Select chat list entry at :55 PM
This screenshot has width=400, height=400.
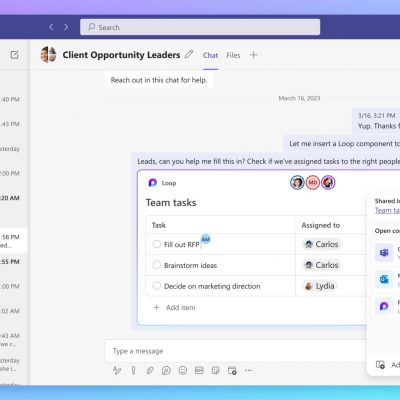tap(13, 262)
